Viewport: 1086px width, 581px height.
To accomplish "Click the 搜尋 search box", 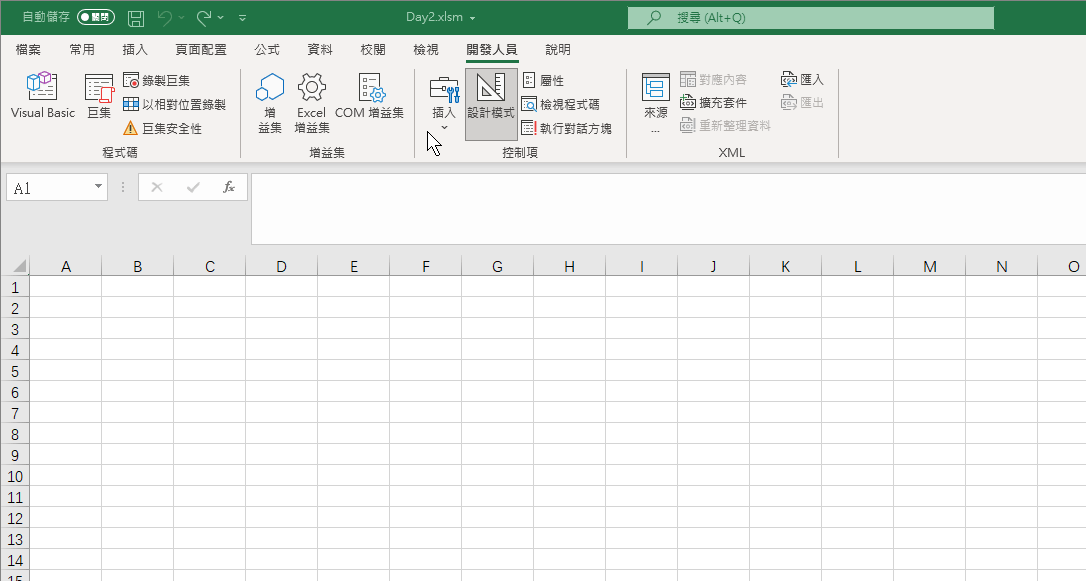I will click(x=810, y=18).
